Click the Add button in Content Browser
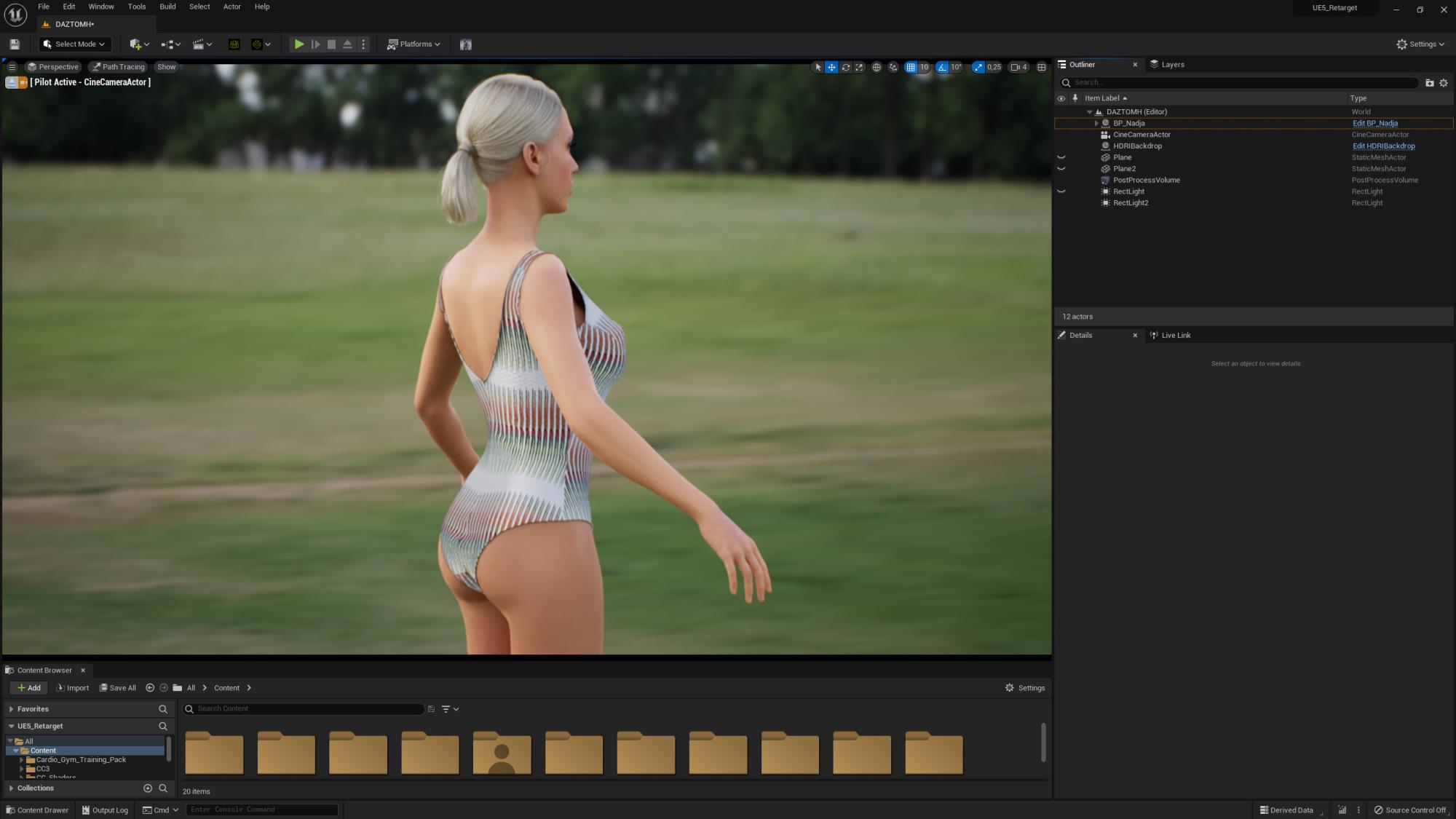Screen dimensions: 1456x819 [29, 688]
